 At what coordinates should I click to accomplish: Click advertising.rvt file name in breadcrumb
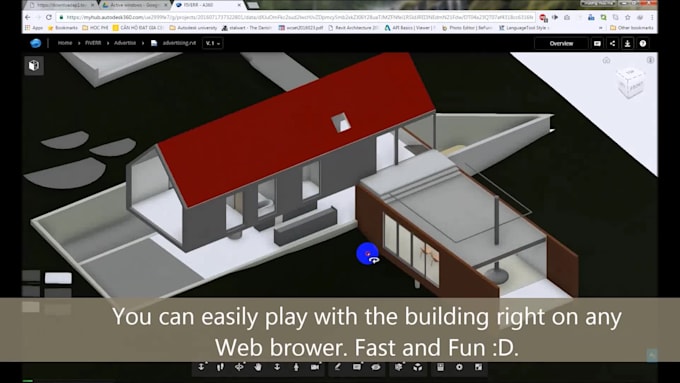[179, 43]
